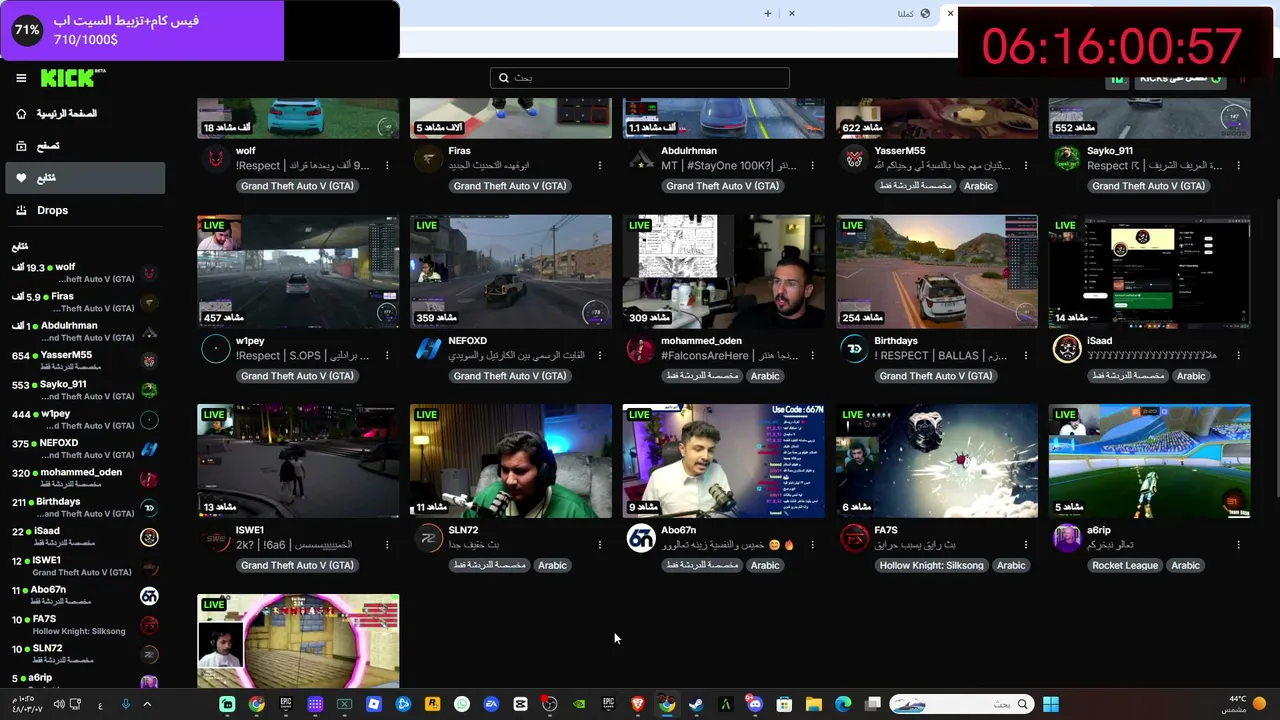Open the w1pey channel name link

click(x=250, y=341)
